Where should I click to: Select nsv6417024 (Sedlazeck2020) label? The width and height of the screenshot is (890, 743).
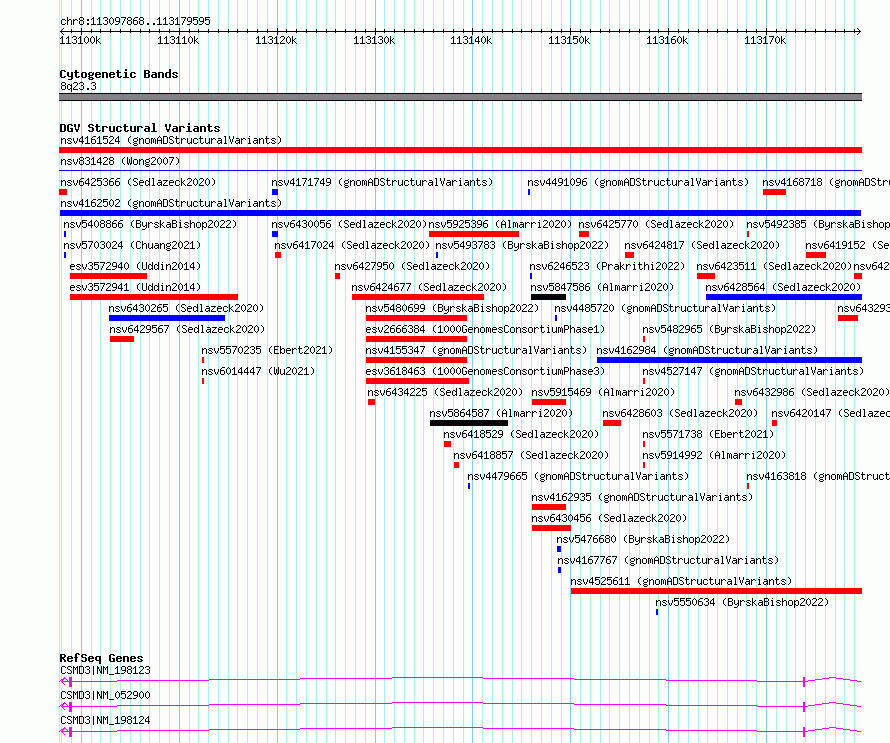(352, 245)
